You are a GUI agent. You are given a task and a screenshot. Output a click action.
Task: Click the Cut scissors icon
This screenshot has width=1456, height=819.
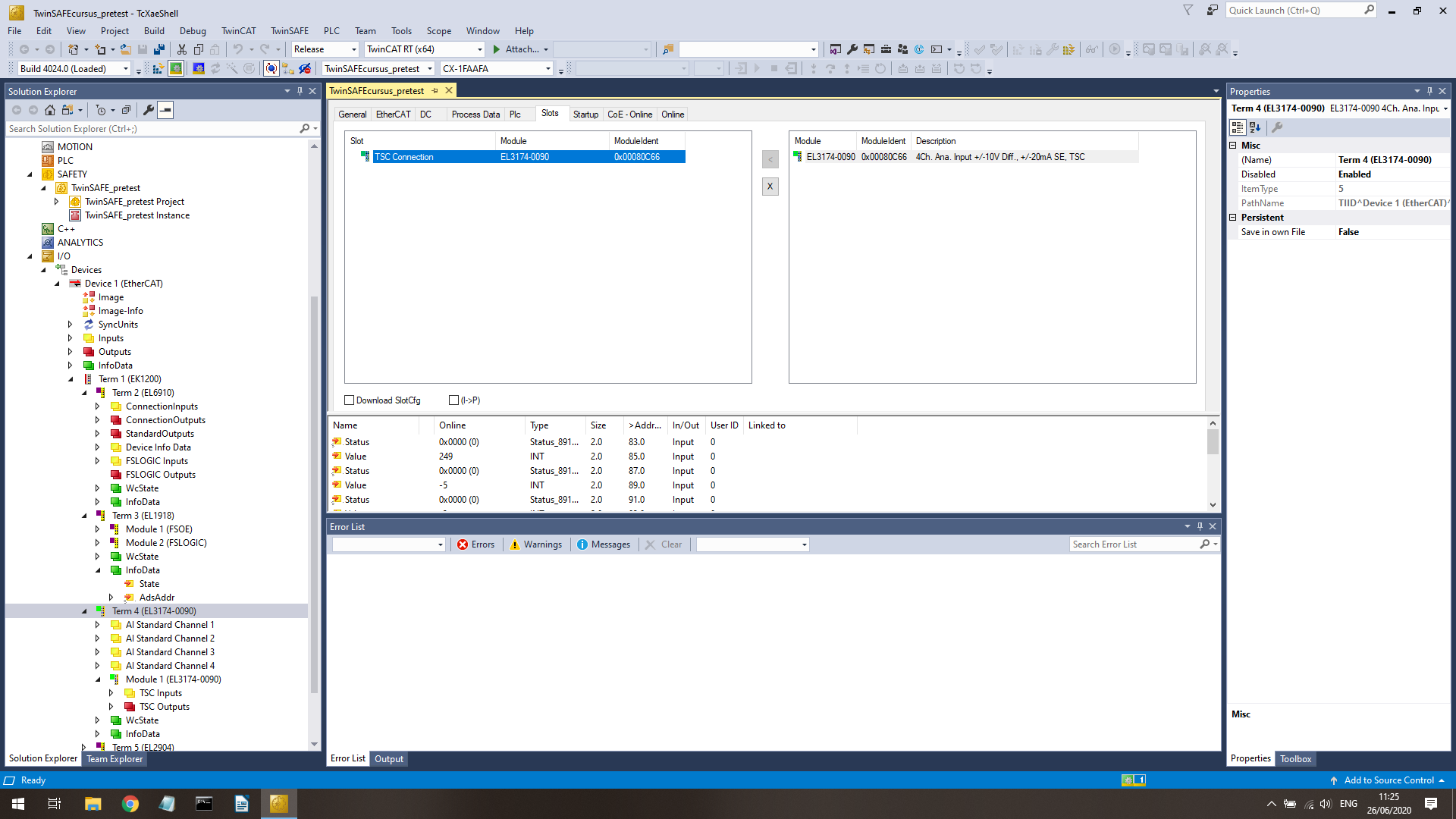pos(182,49)
